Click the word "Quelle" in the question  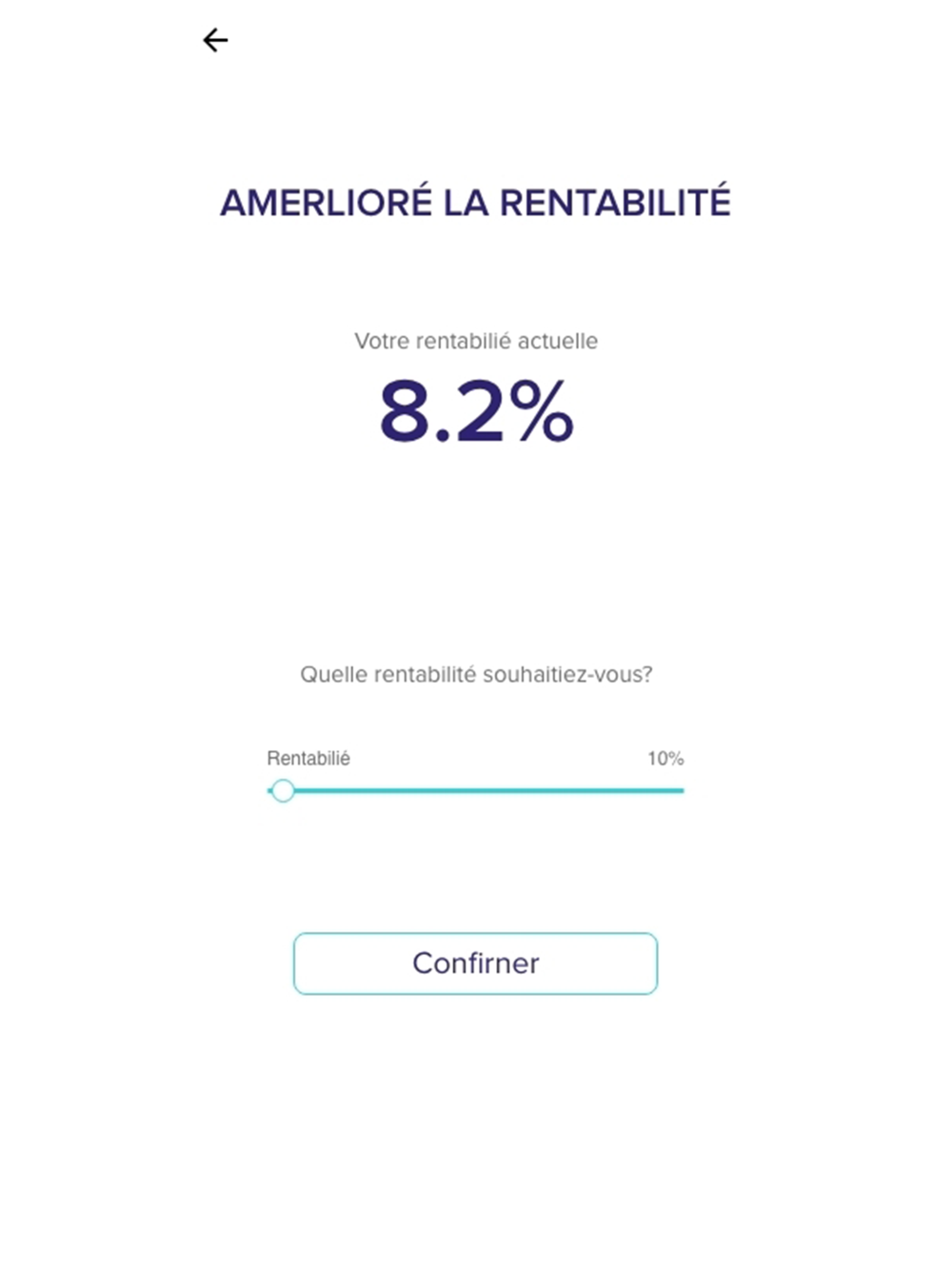tap(333, 675)
